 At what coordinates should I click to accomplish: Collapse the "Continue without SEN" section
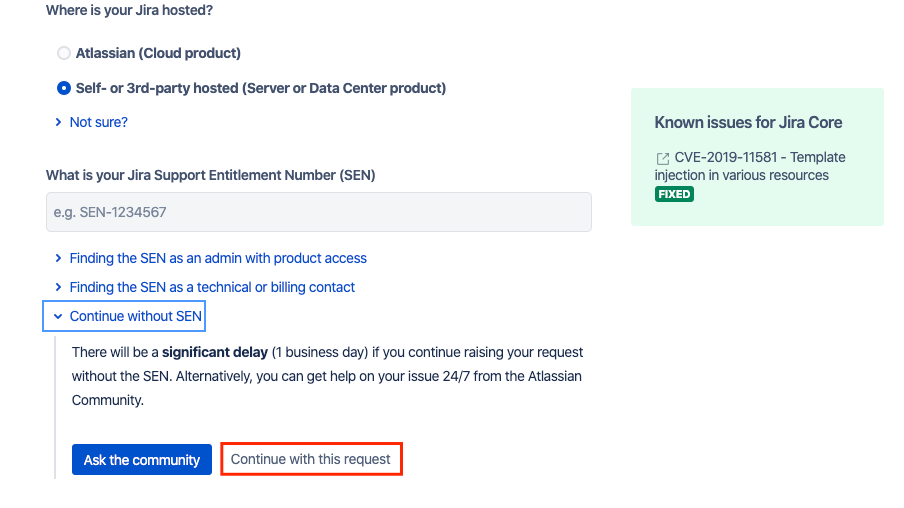click(135, 316)
